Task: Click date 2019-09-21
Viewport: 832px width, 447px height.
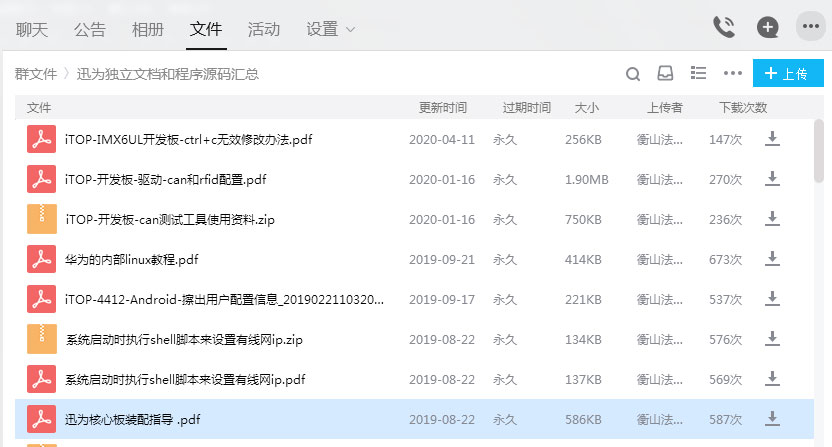Action: [441, 260]
